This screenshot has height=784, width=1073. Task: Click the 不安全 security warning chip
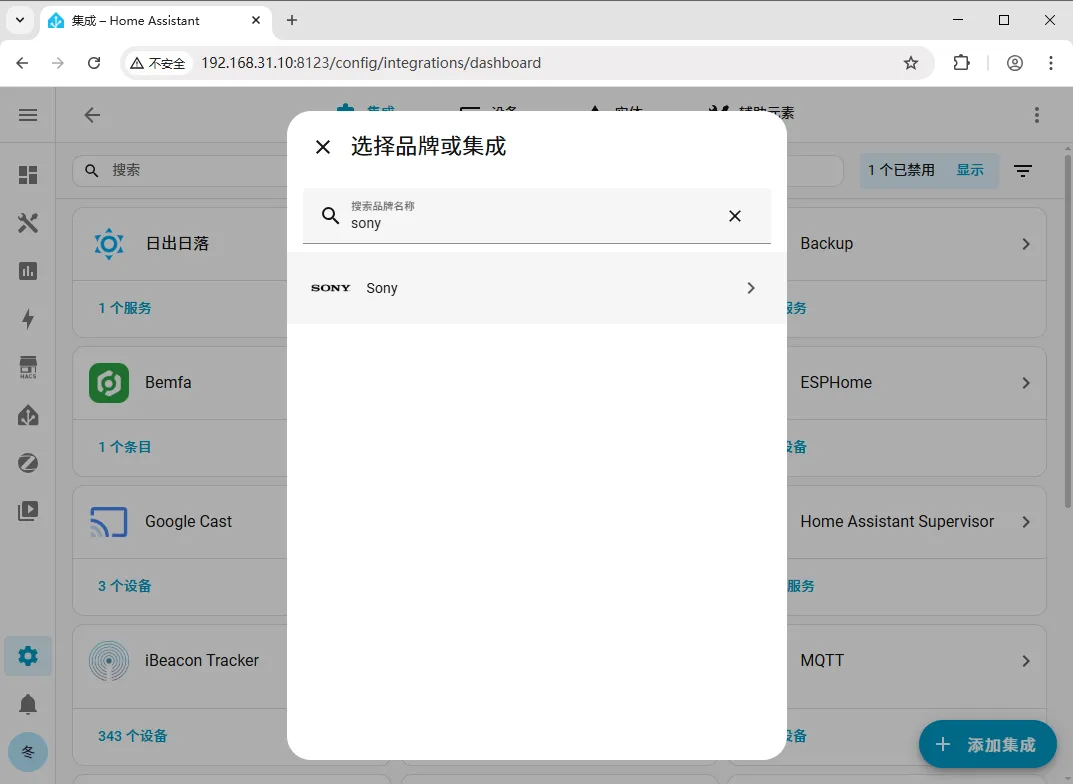(x=158, y=63)
